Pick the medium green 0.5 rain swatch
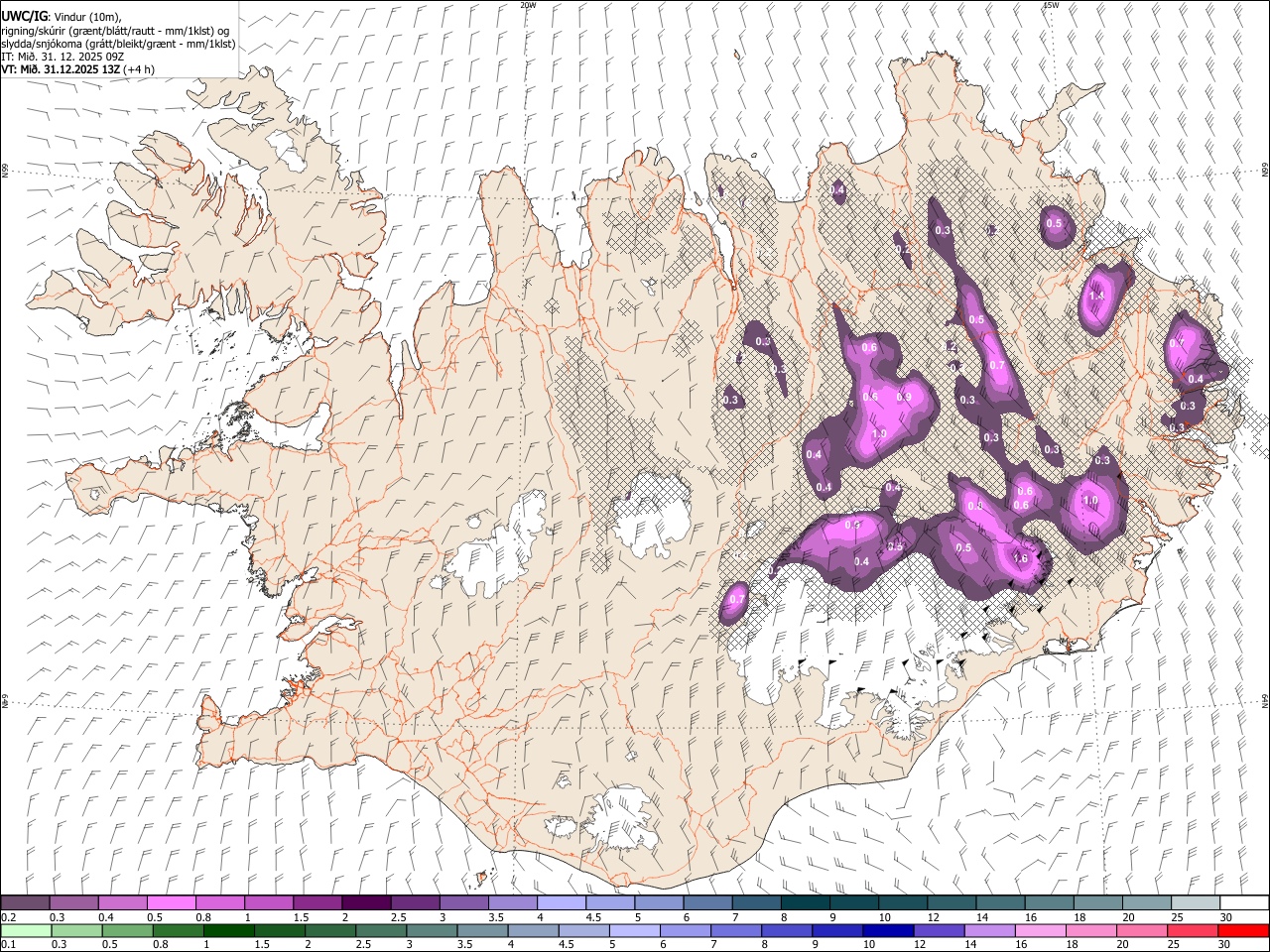The image size is (1270, 952). tap(128, 930)
